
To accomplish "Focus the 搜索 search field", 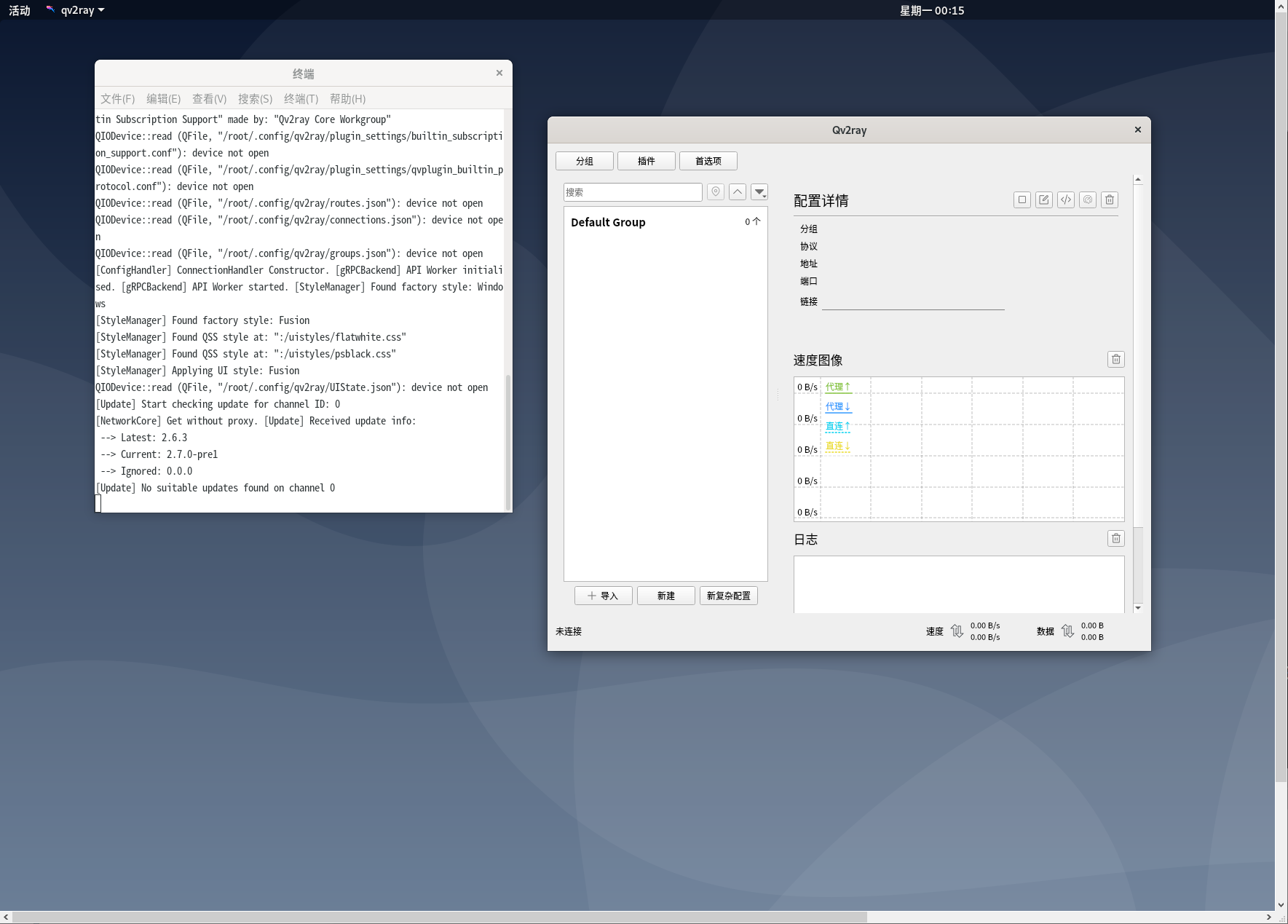I will [x=633, y=192].
